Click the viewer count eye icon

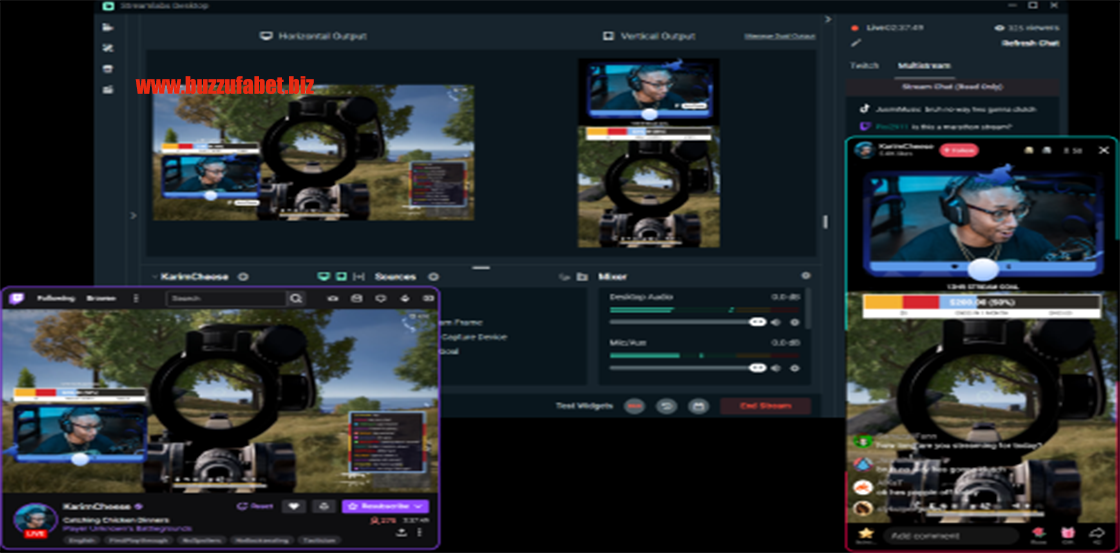coord(999,28)
